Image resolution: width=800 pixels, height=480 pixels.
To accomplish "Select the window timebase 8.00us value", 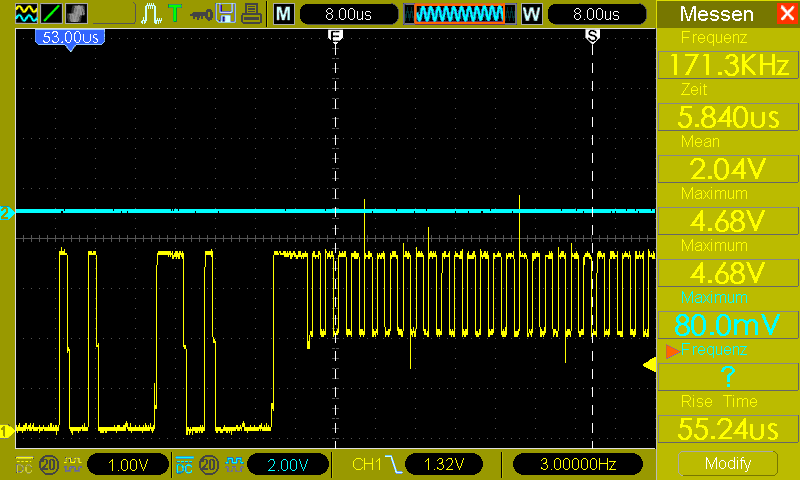I will click(x=596, y=14).
